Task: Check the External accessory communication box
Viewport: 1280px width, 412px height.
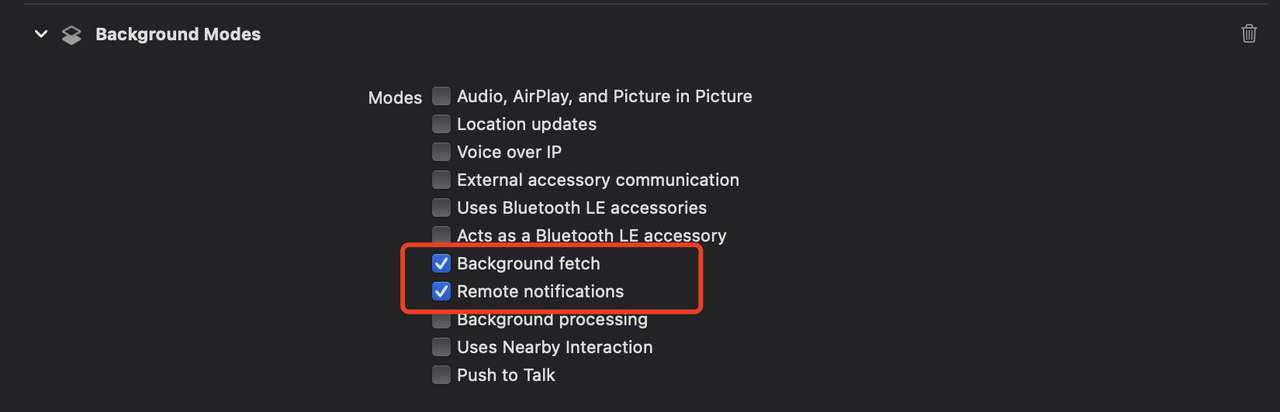Action: [x=441, y=180]
